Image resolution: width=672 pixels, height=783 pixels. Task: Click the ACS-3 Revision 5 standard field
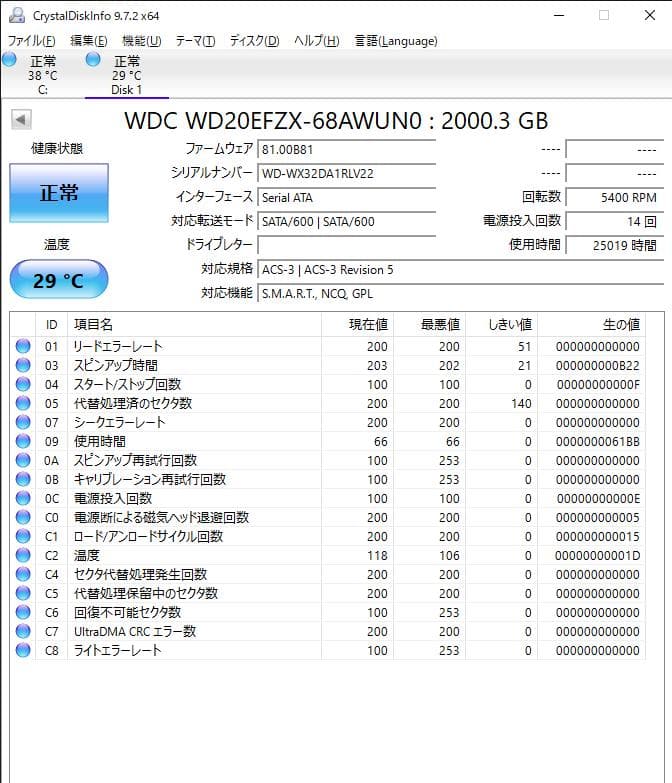(460, 269)
